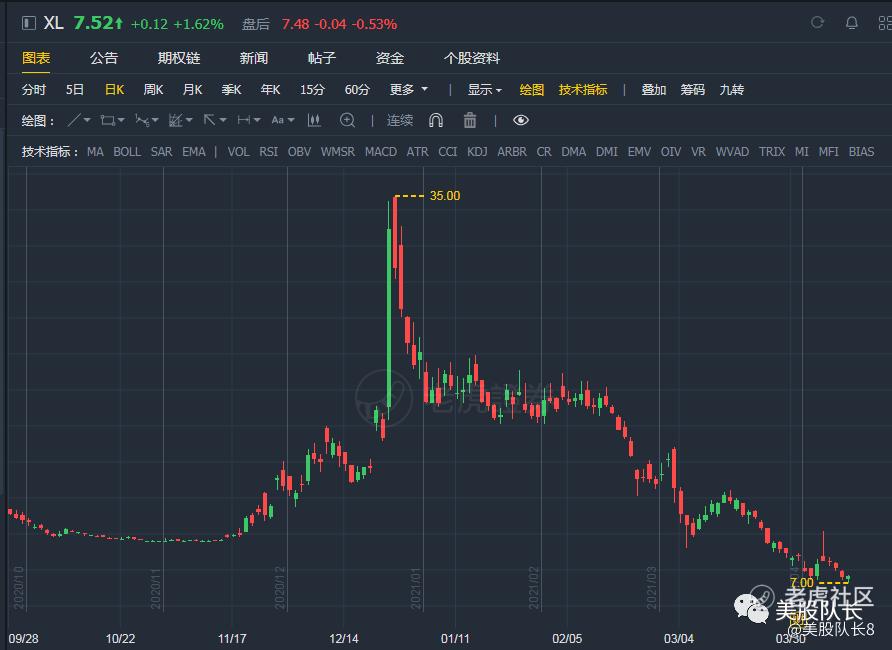Enable the RSI sub-indicator
Viewport: 892px width, 650px height.
coord(269,152)
